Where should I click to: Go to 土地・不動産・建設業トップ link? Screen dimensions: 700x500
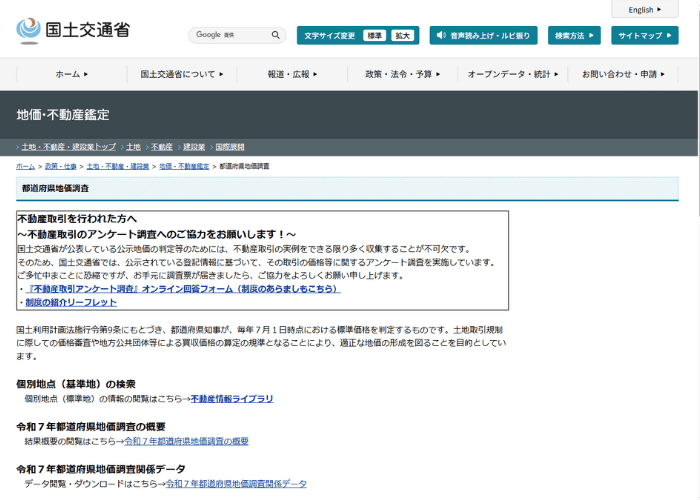coord(68,147)
